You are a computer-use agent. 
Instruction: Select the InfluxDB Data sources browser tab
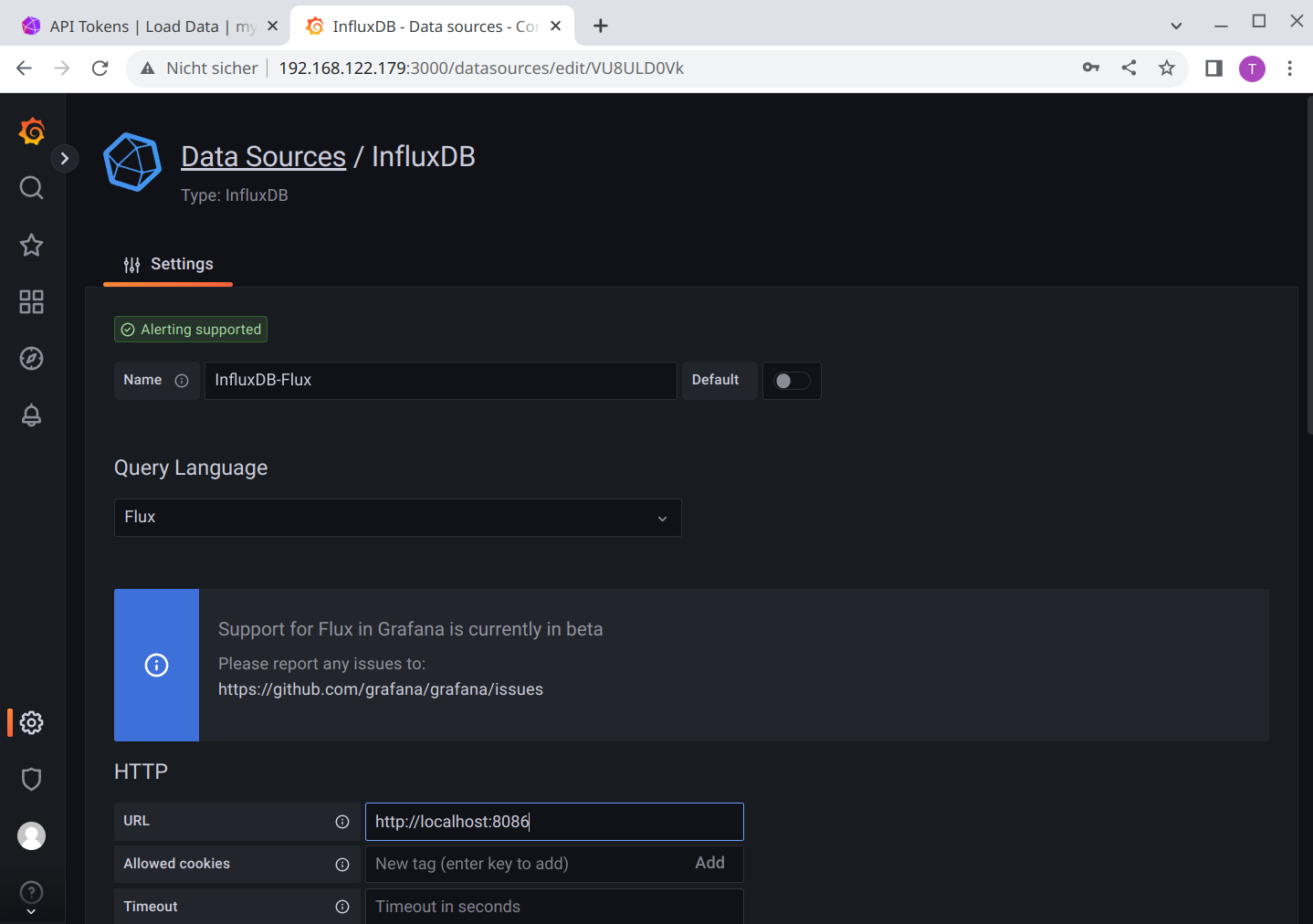(432, 26)
